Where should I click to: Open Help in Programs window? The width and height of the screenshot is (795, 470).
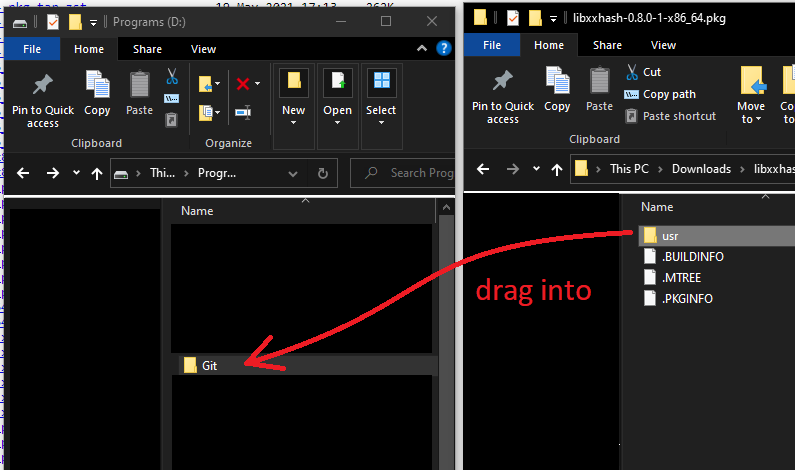[444, 48]
